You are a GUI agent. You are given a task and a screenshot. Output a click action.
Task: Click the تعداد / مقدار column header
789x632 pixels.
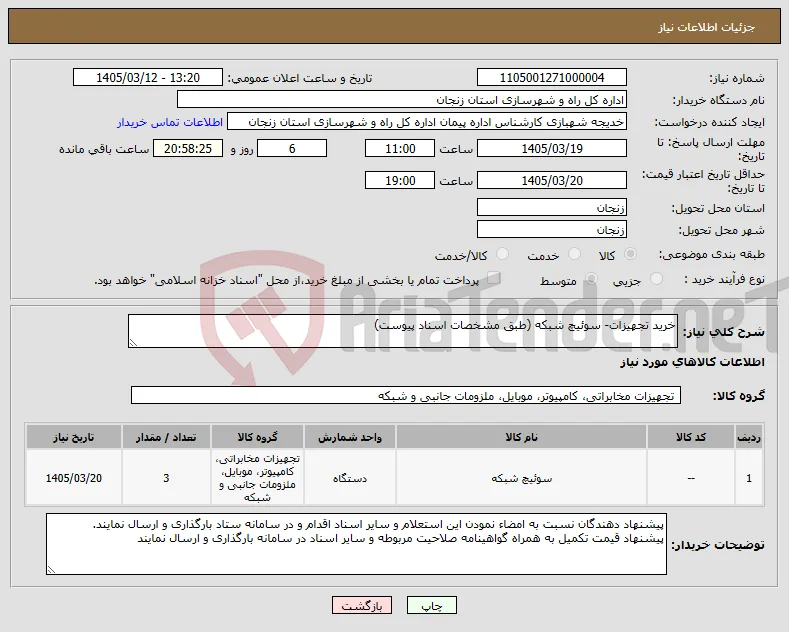click(x=166, y=437)
